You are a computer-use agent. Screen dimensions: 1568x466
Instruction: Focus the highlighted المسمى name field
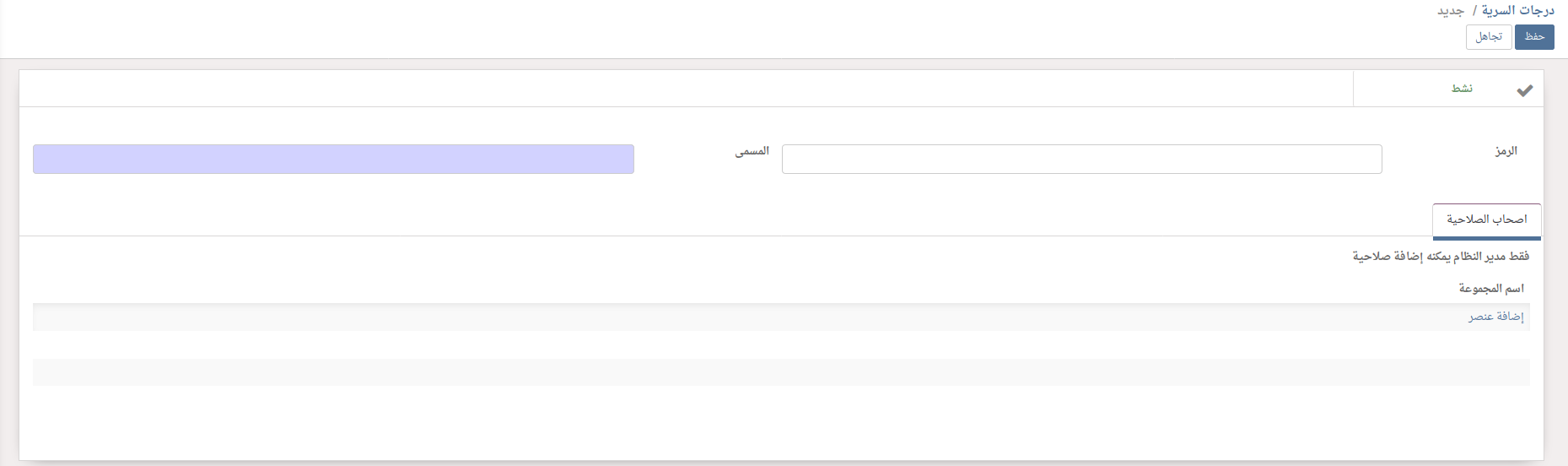333,159
